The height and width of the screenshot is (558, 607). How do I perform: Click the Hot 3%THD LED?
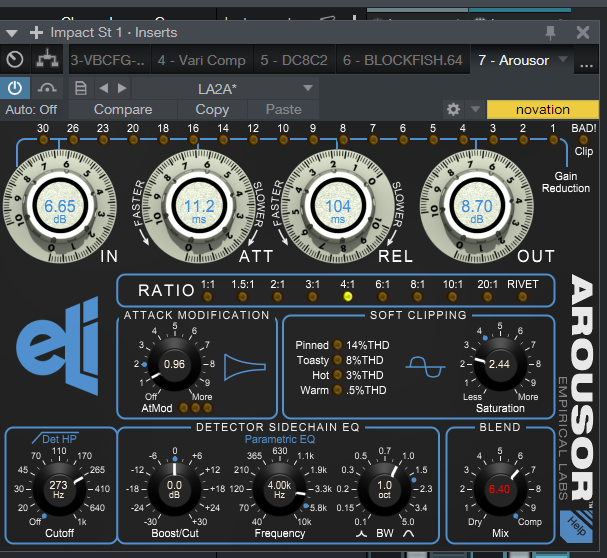(338, 375)
